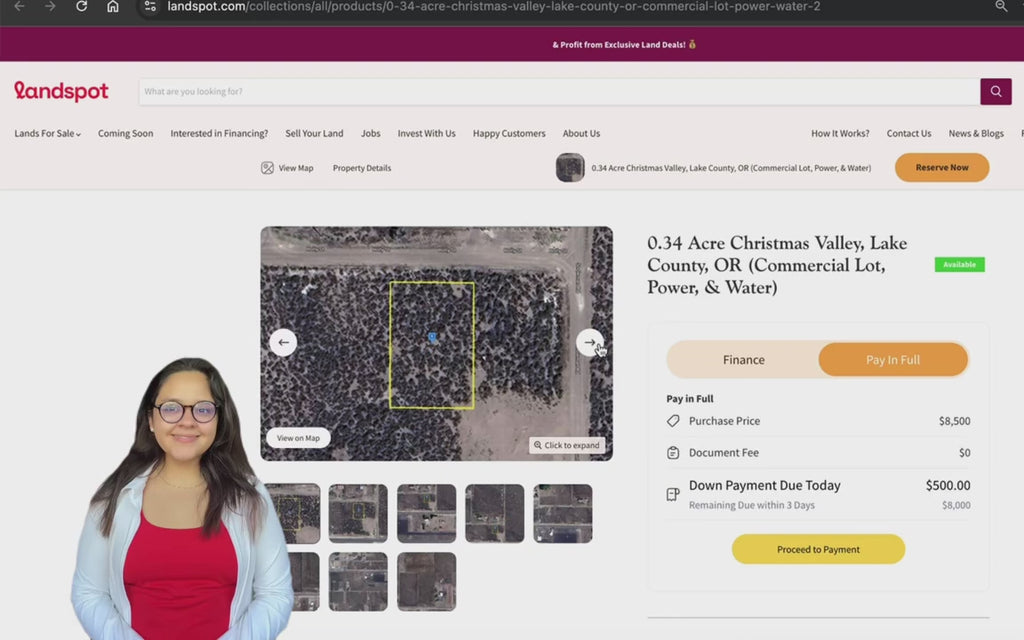Open View Map icon link

(x=287, y=168)
